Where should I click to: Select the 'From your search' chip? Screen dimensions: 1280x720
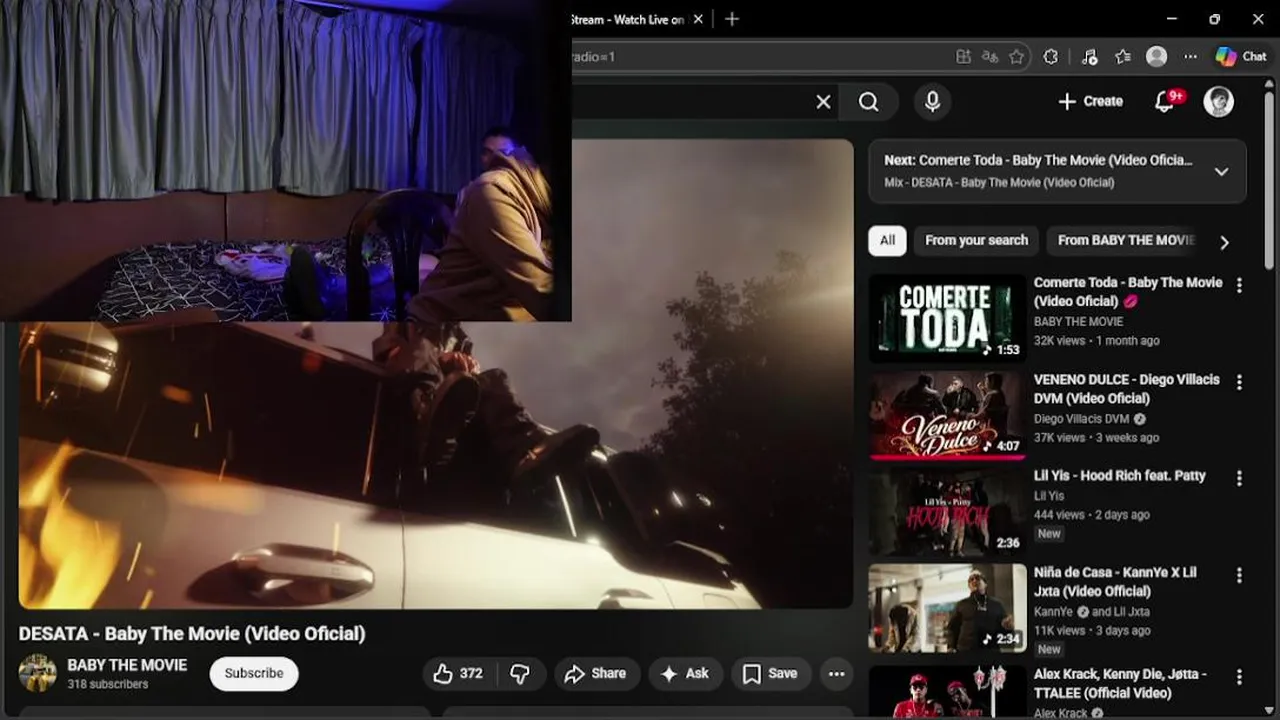976,240
